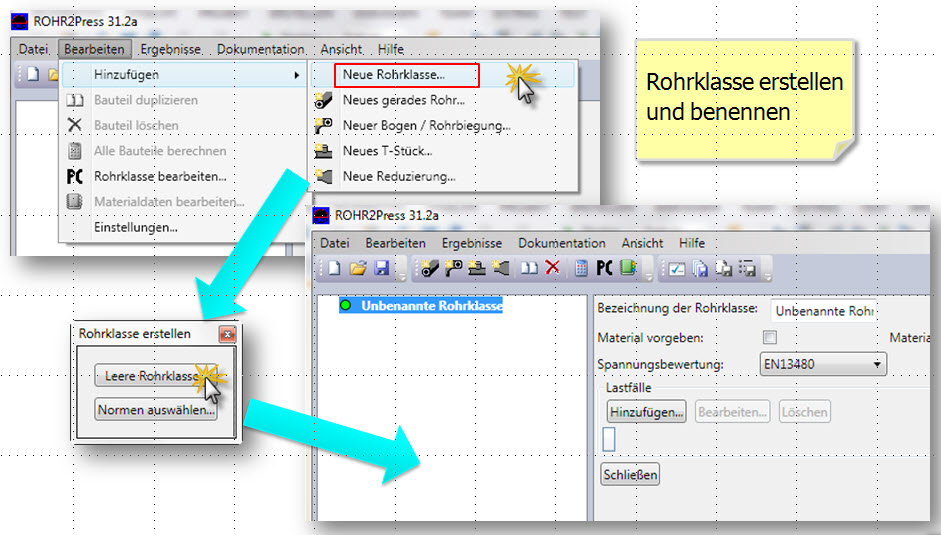Viewport: 941px width, 535px height.
Task: Click green status circle beside Unbenannte Rohrklasse
Action: coord(346,305)
